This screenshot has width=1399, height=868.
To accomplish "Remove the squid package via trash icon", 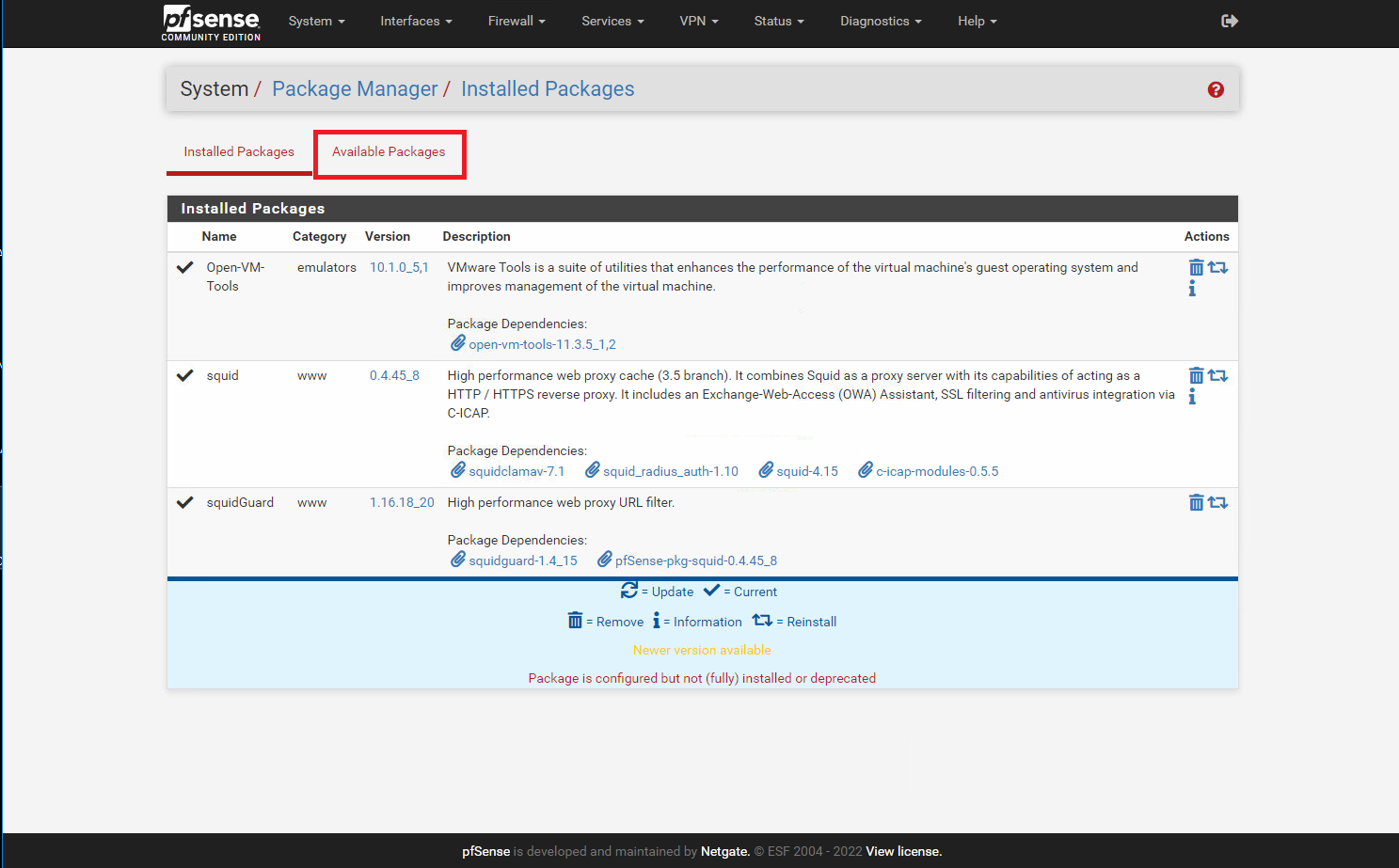I will click(1196, 376).
